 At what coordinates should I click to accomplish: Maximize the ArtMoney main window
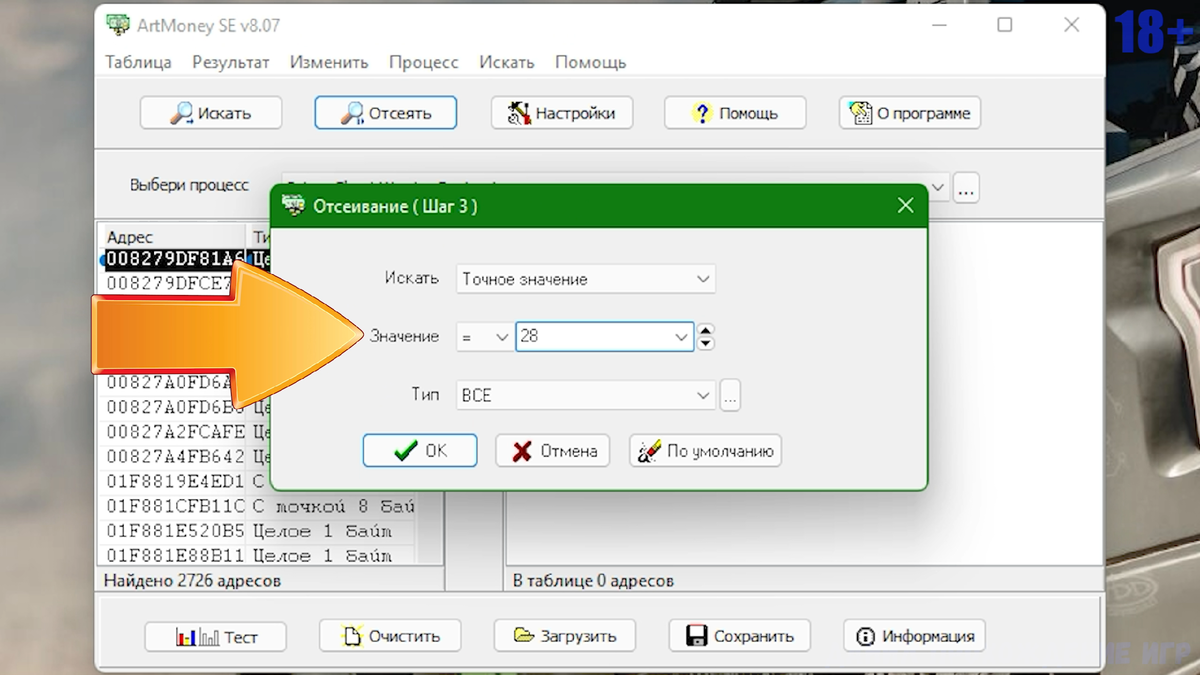point(1005,26)
